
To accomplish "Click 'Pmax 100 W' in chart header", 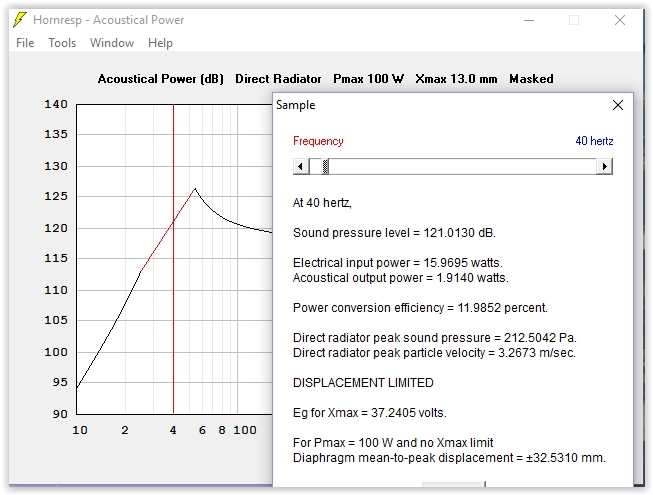I will [369, 79].
